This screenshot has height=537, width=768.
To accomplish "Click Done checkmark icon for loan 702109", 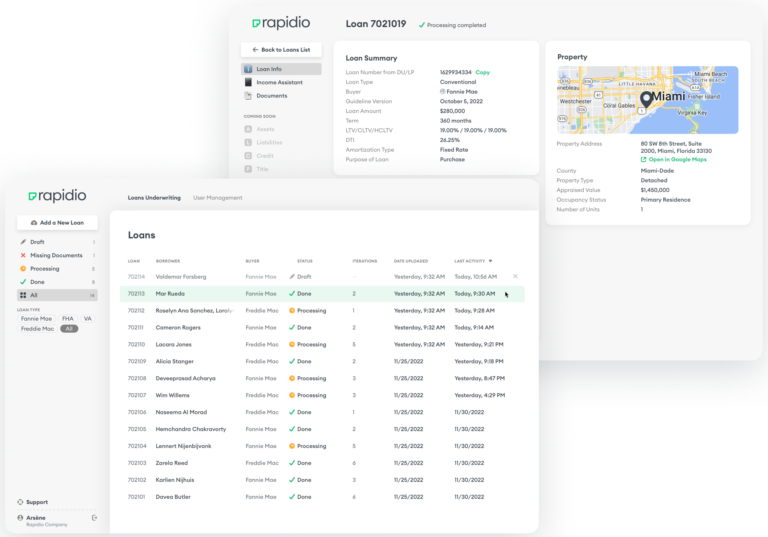I will click(x=292, y=362).
